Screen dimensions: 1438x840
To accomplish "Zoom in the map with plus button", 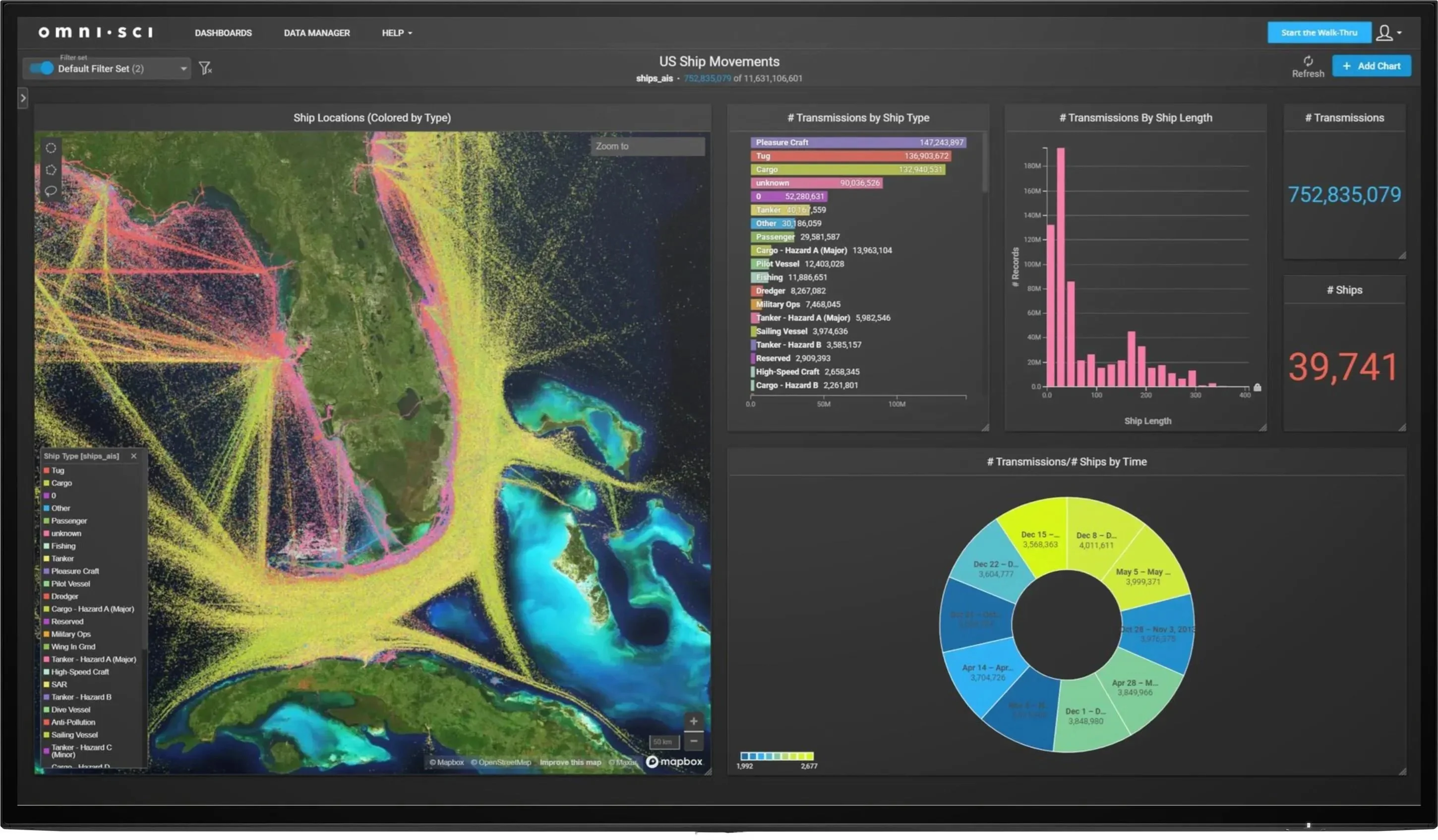I will tap(693, 722).
